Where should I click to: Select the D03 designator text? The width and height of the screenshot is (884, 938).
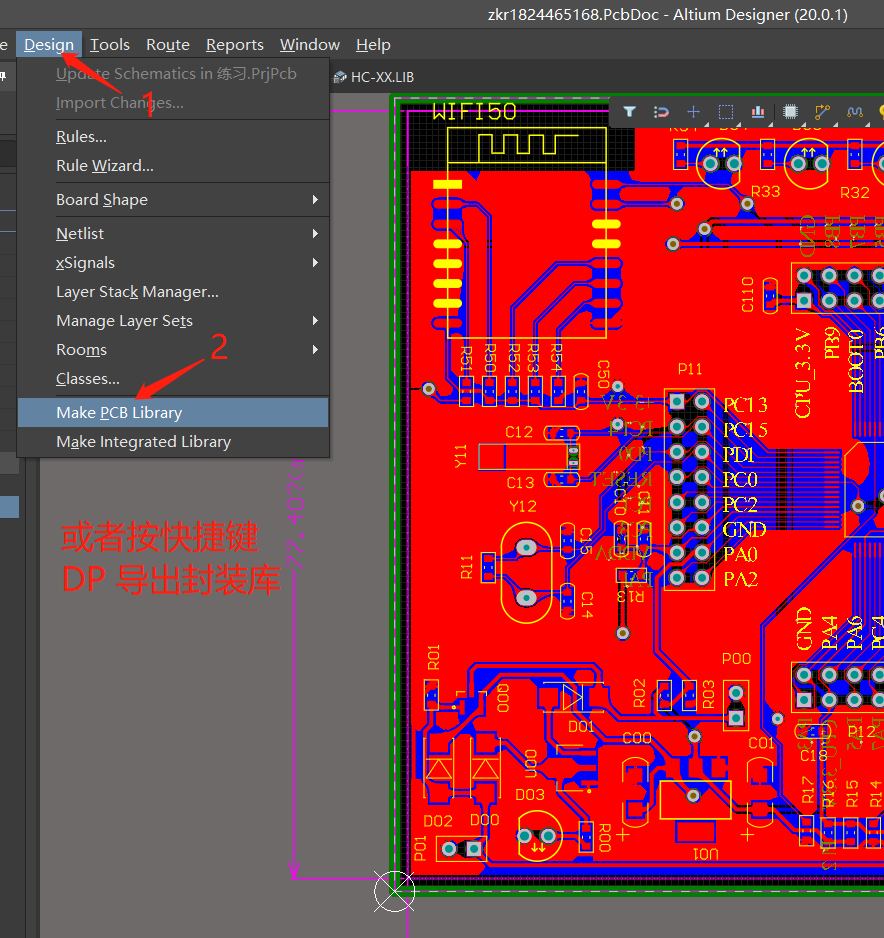(x=530, y=794)
